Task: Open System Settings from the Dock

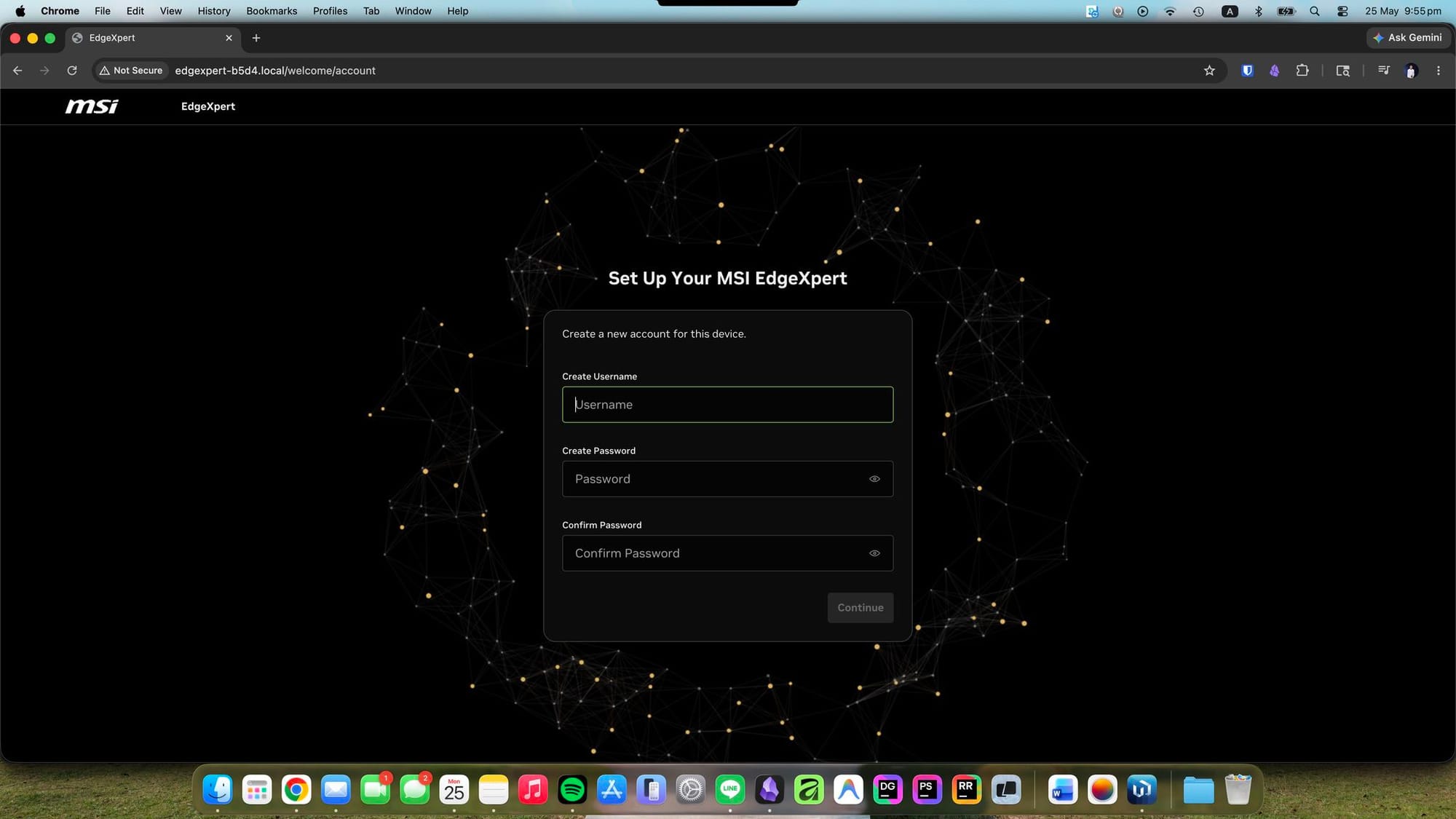Action: tap(690, 790)
